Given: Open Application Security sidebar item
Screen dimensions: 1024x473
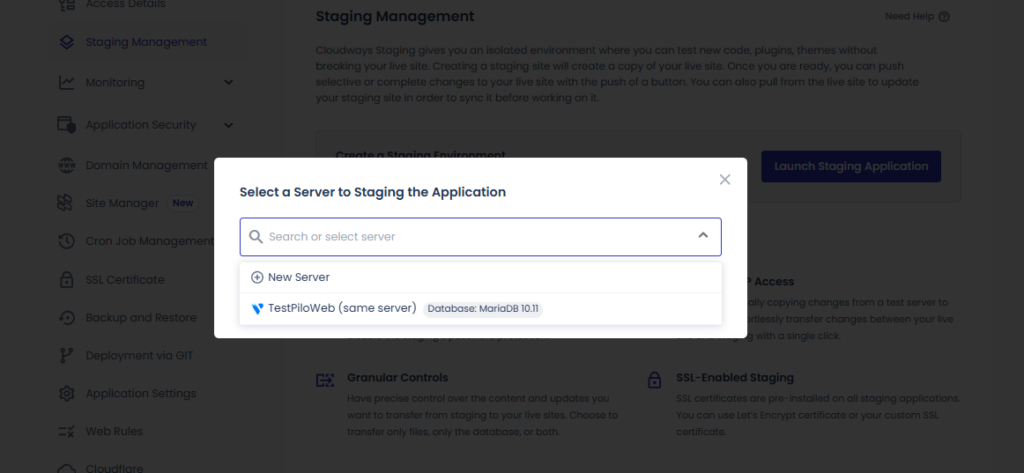Looking at the screenshot, I should click(140, 125).
